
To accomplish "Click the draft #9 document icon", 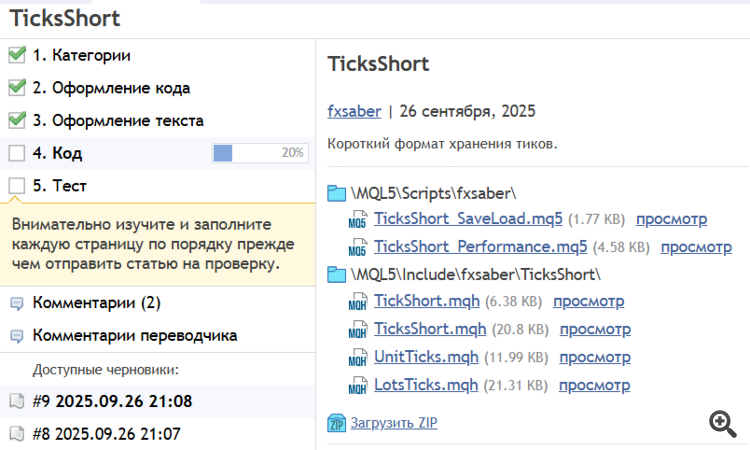I will click(x=16, y=402).
